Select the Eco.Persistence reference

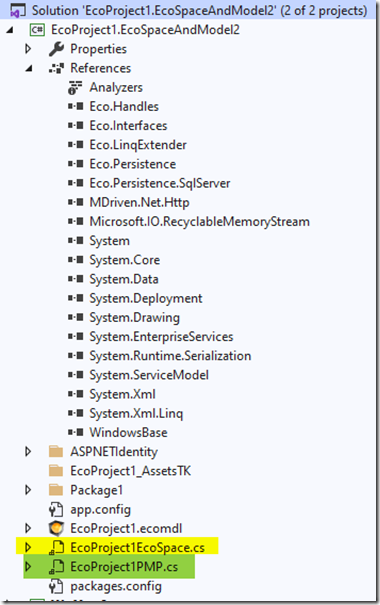coord(133,164)
